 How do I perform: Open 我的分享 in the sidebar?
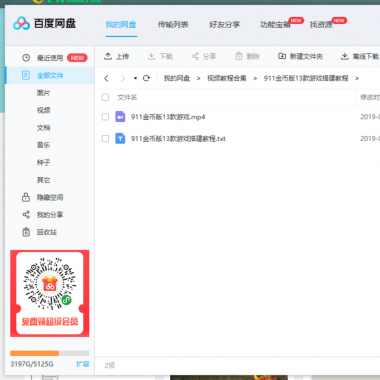point(50,215)
